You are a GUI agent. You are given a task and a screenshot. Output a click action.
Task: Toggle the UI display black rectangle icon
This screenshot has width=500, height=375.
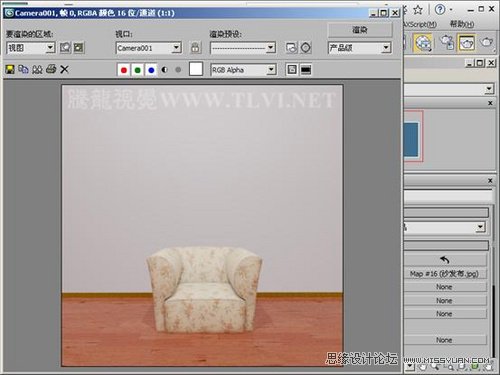pos(306,69)
